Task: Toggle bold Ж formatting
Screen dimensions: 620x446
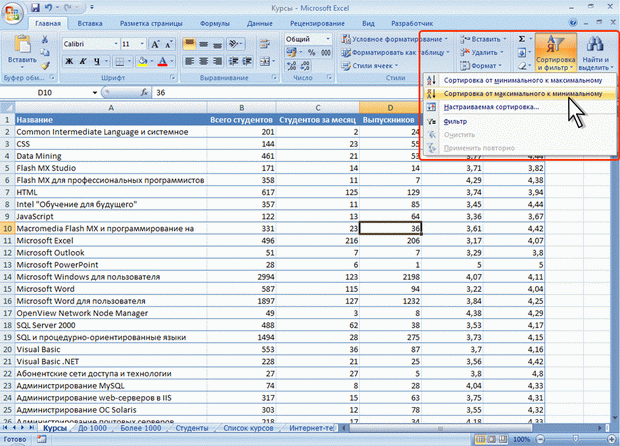Action: (x=69, y=61)
